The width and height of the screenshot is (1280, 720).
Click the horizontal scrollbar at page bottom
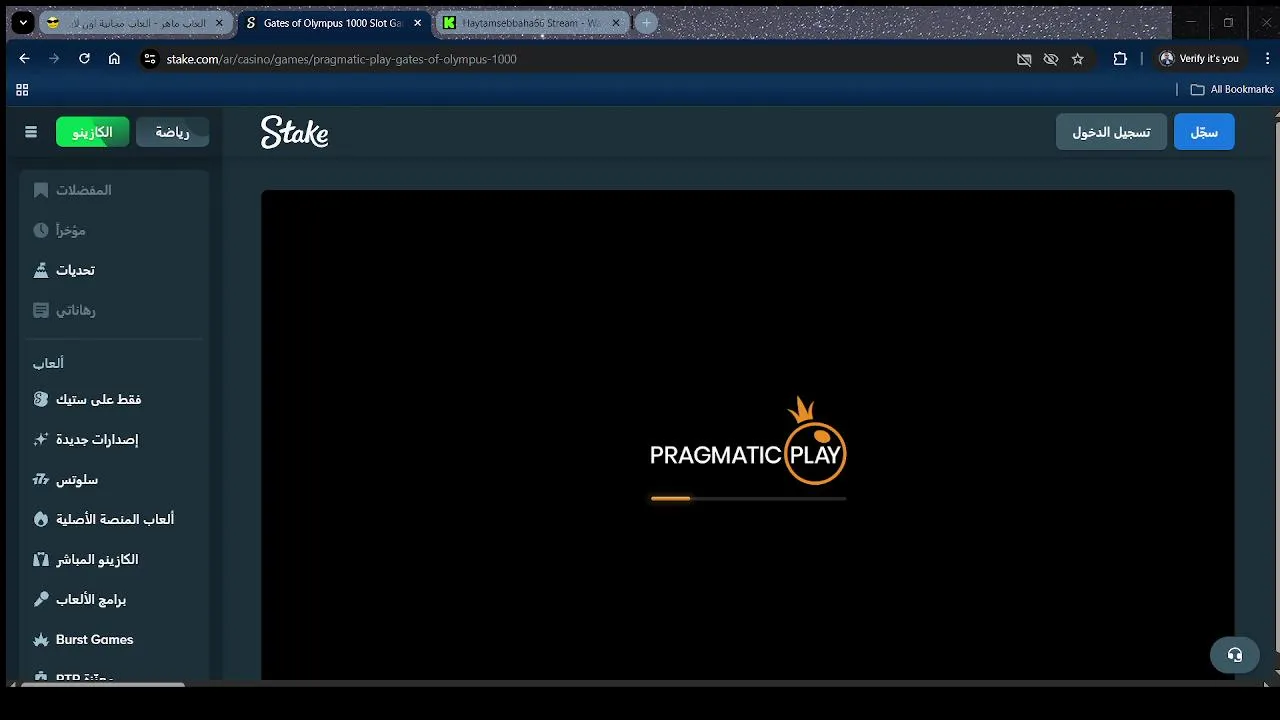tap(103, 685)
